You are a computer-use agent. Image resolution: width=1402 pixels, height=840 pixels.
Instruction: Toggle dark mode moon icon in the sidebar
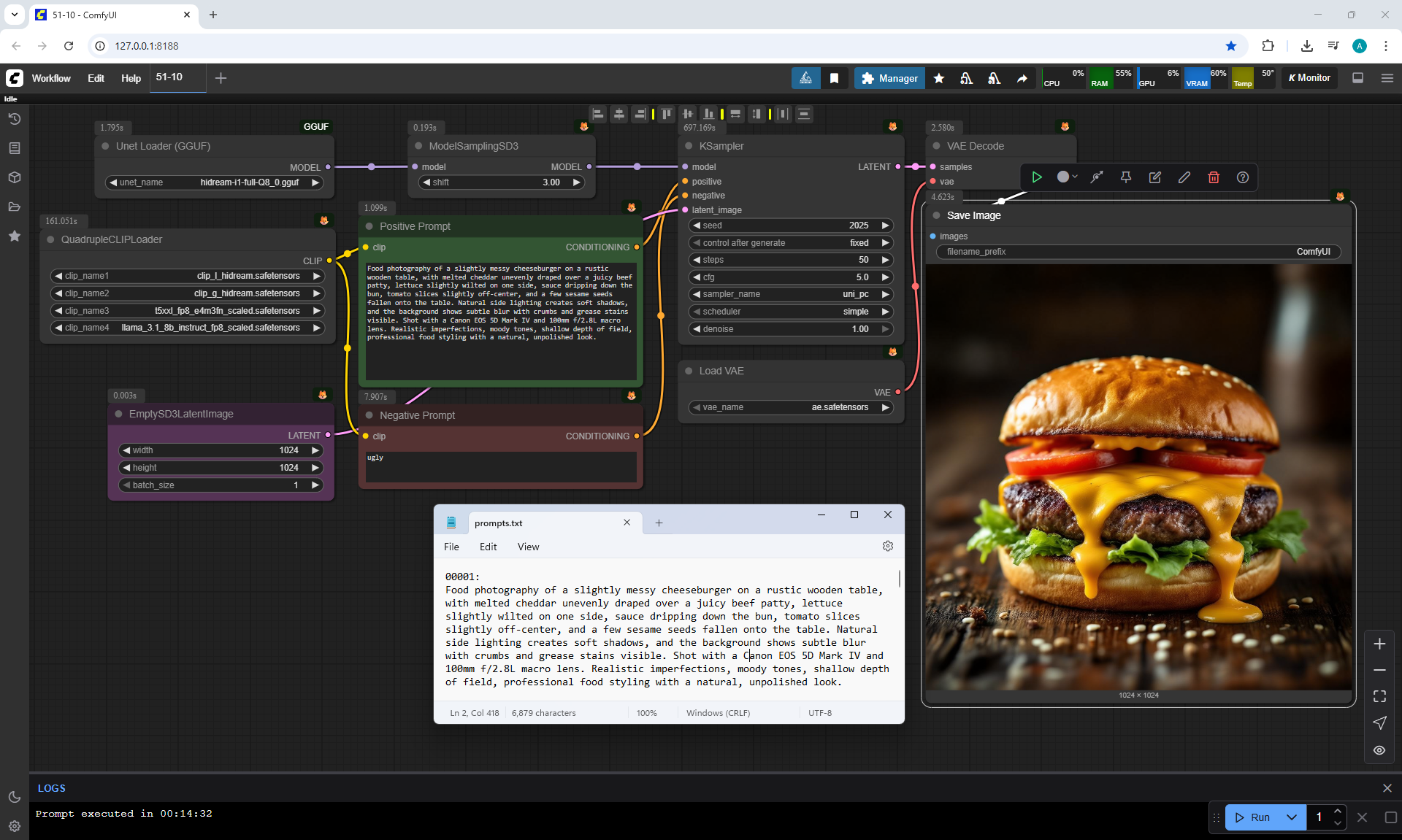14,797
